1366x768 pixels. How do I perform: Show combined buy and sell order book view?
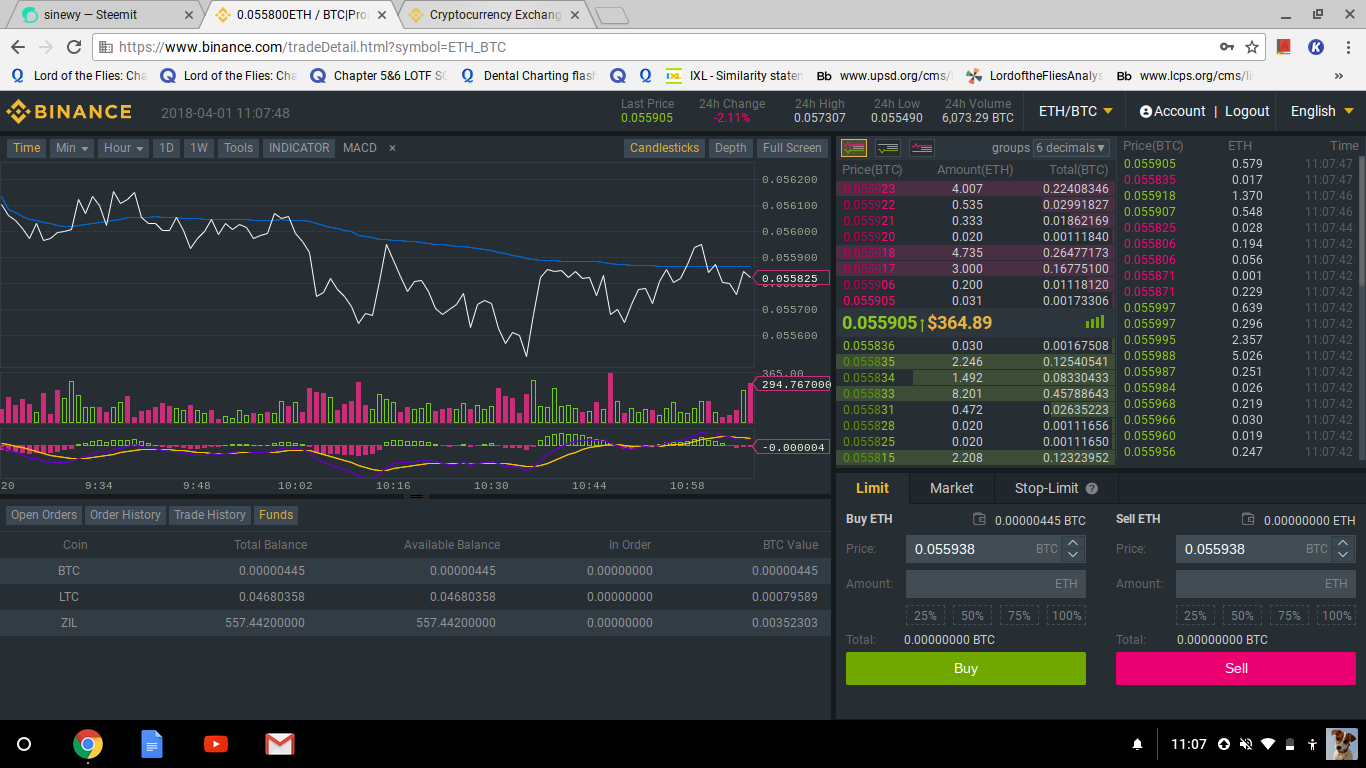coord(854,148)
